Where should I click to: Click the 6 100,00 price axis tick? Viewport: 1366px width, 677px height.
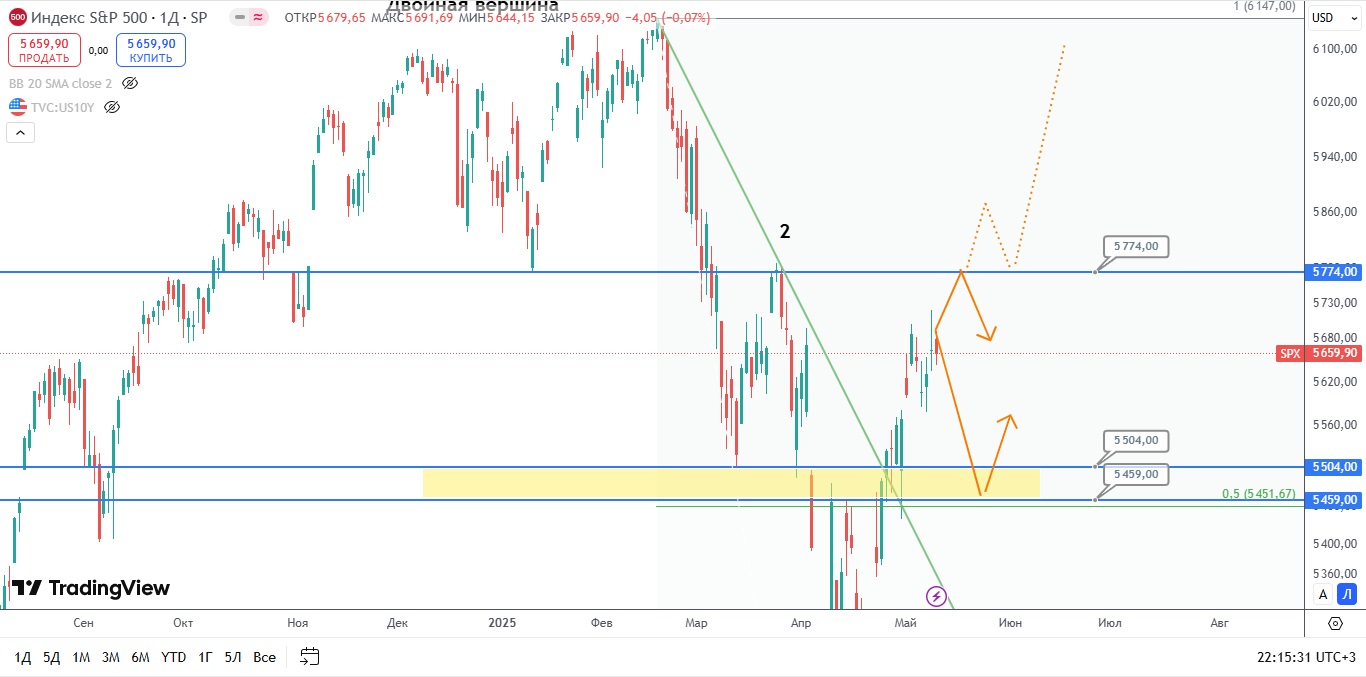[x=1333, y=49]
